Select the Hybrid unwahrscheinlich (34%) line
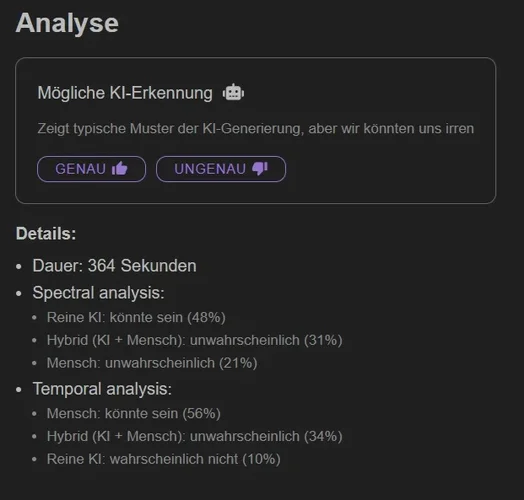Screen dimensions: 524x500 tap(195, 436)
